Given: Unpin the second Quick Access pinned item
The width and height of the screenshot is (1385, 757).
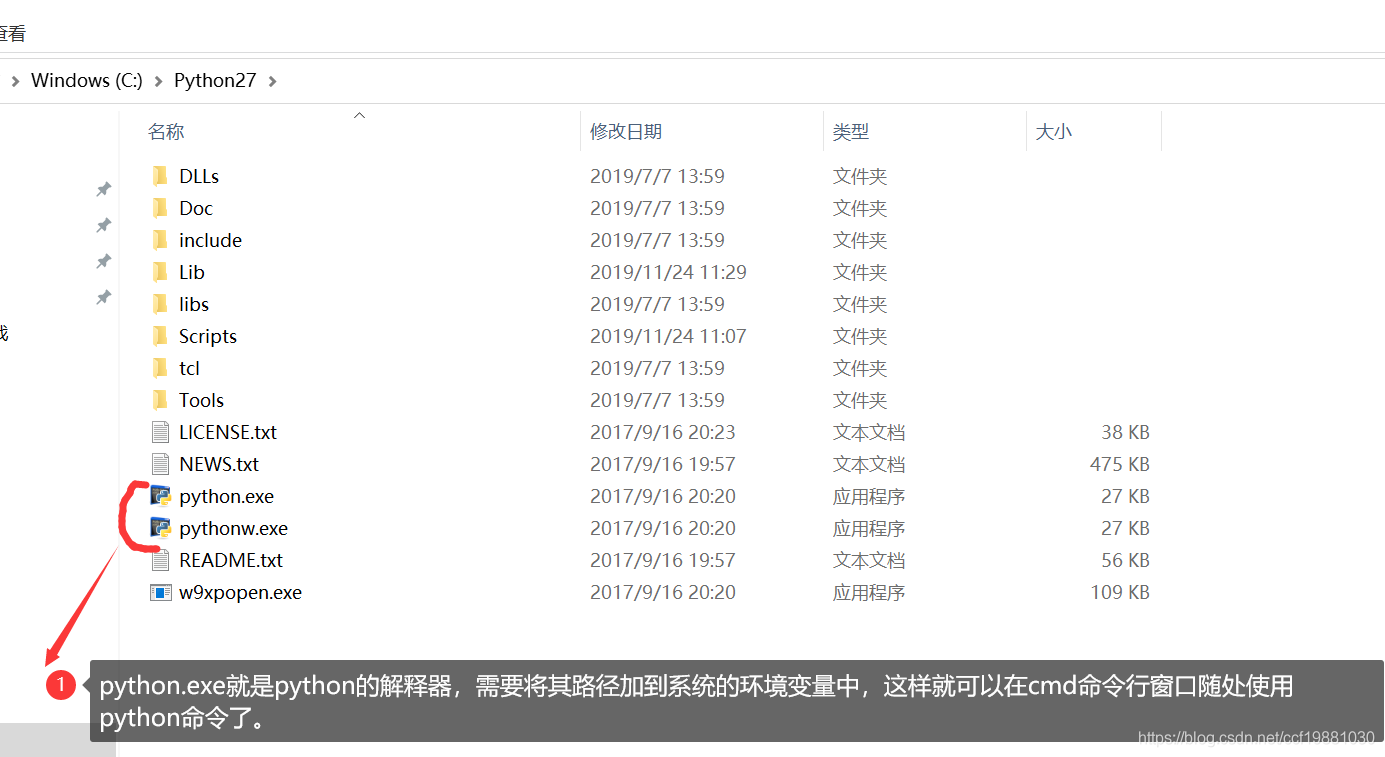Looking at the screenshot, I should (103, 225).
